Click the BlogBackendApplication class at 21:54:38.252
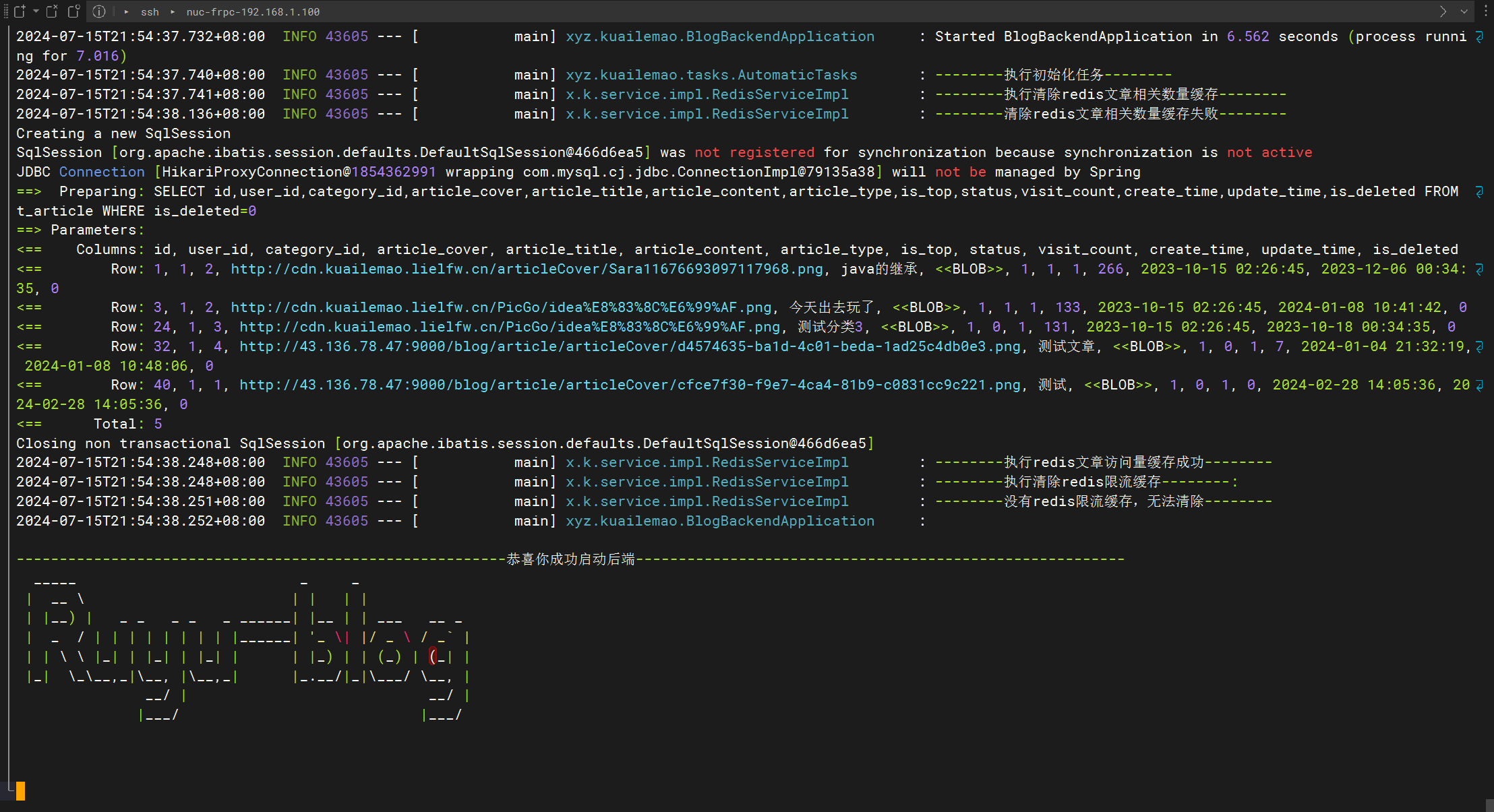The image size is (1494, 812). 720,521
